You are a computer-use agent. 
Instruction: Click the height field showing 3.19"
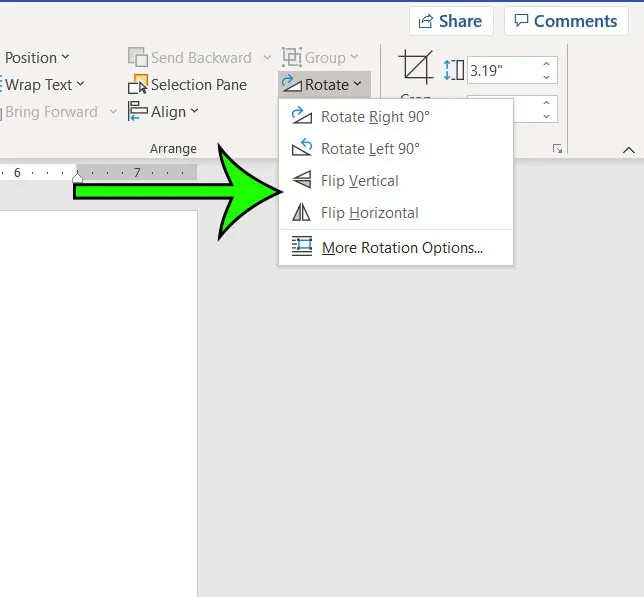click(502, 70)
